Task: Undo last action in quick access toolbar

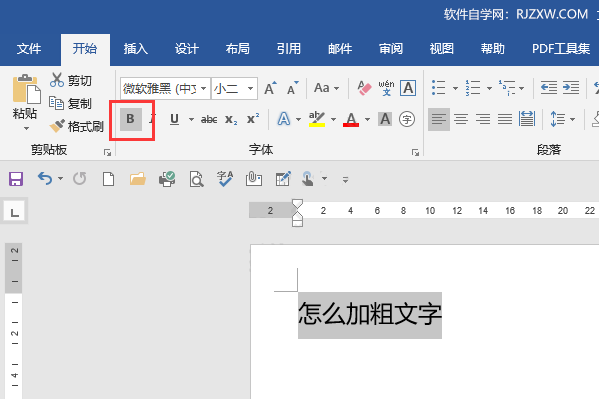Action: (x=45, y=178)
